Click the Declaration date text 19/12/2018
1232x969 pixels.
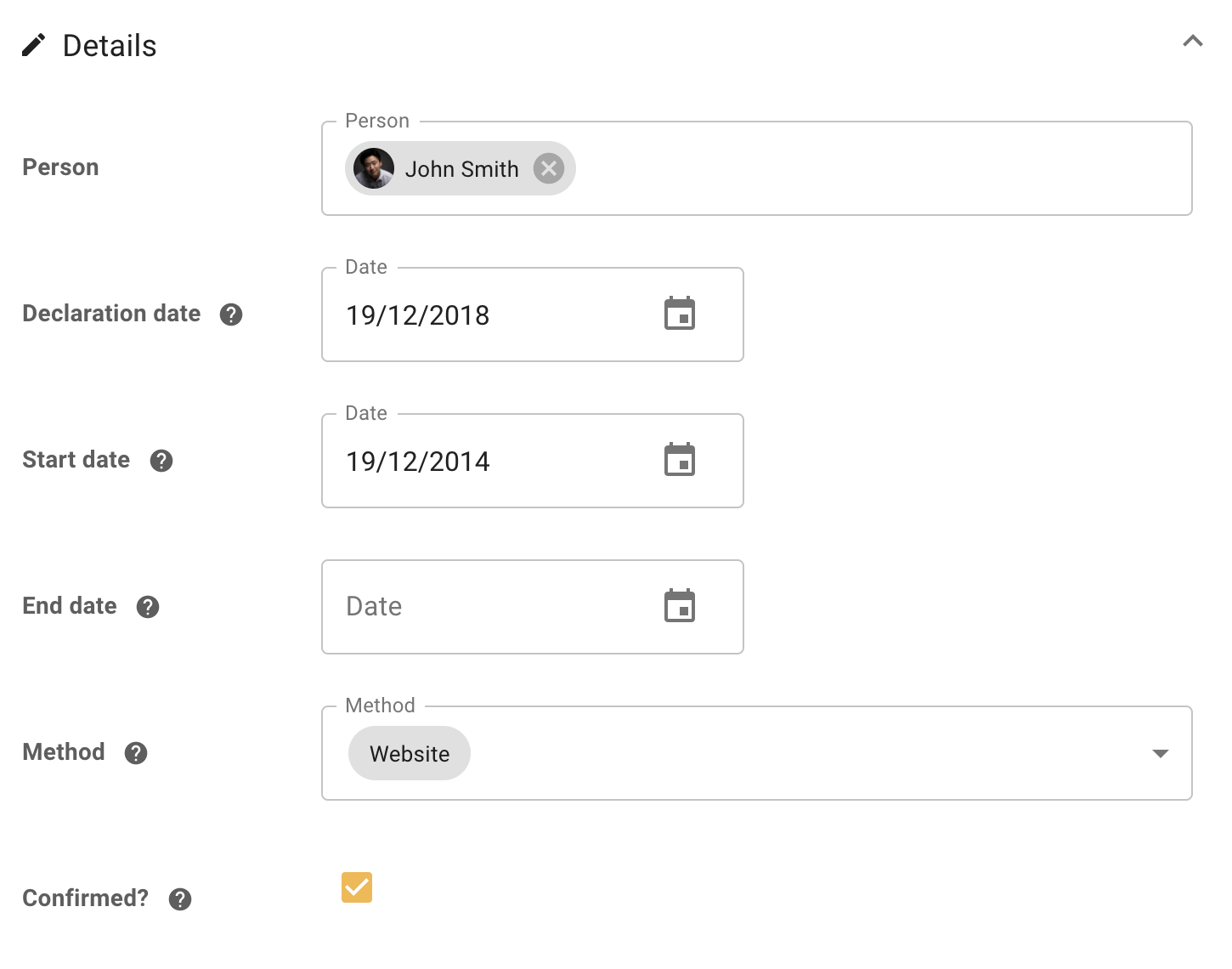point(417,315)
